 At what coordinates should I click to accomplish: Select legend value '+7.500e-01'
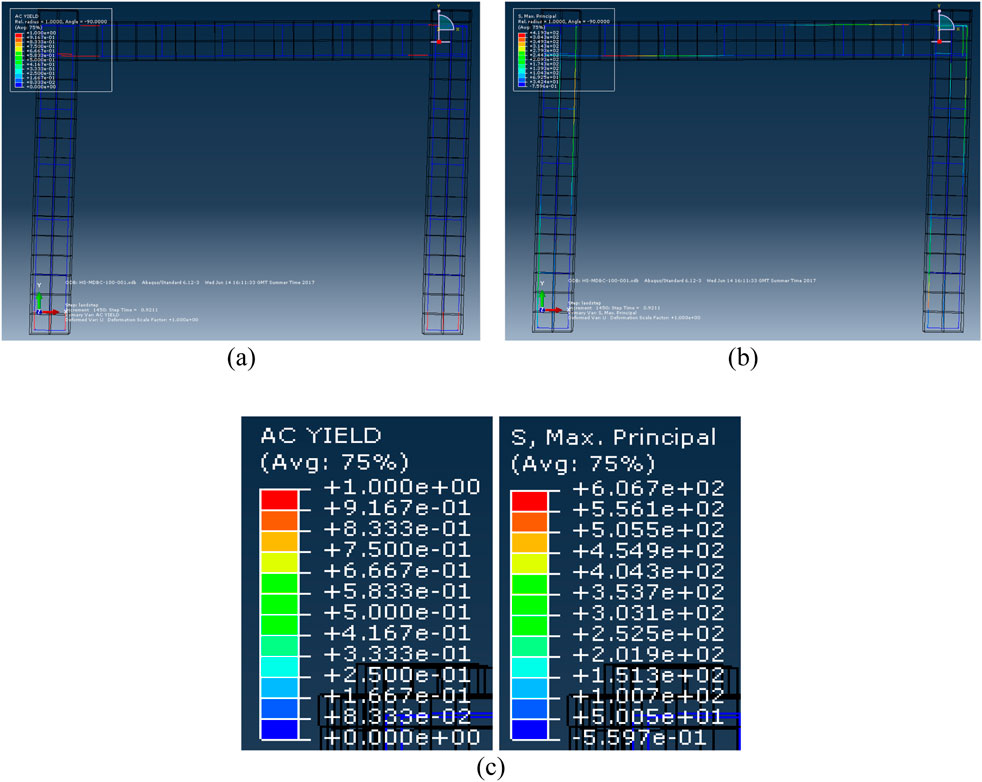click(396, 550)
